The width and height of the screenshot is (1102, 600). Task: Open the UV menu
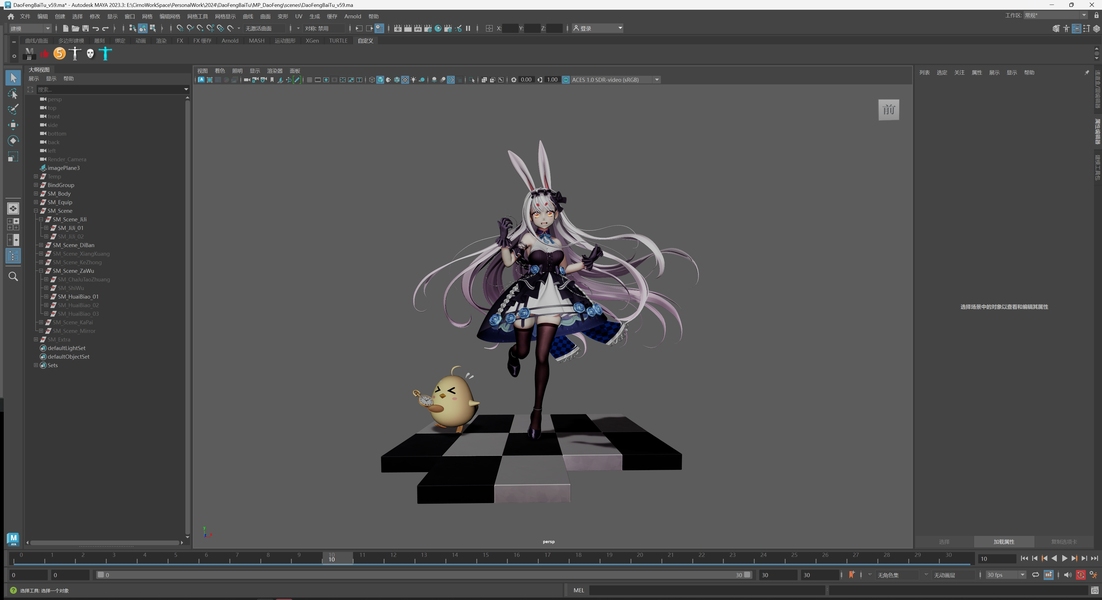click(x=298, y=16)
